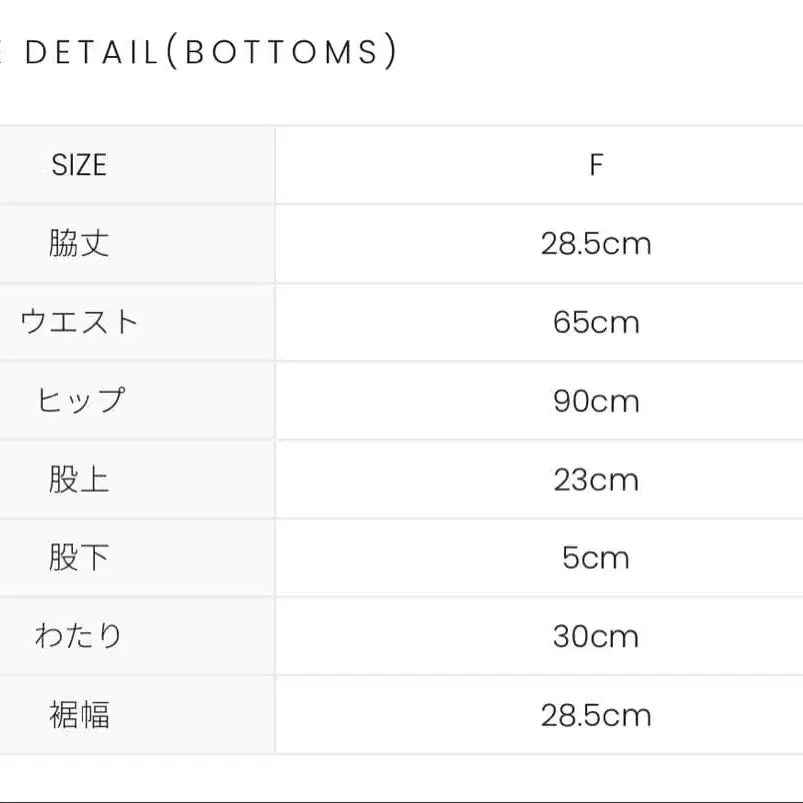
Task: Select the 28.5cm value in the 脇丈 row
Action: click(596, 243)
